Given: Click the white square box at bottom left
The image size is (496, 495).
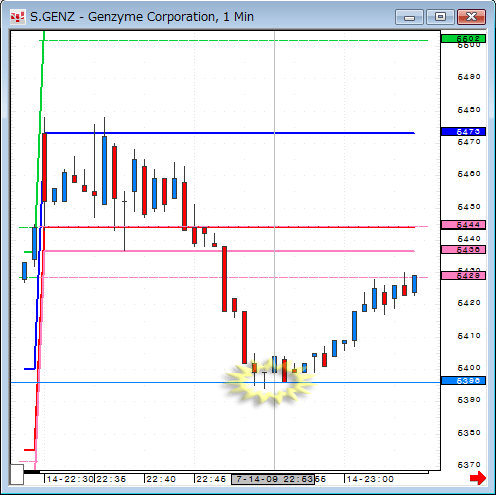Looking at the screenshot, I should (x=17, y=474).
